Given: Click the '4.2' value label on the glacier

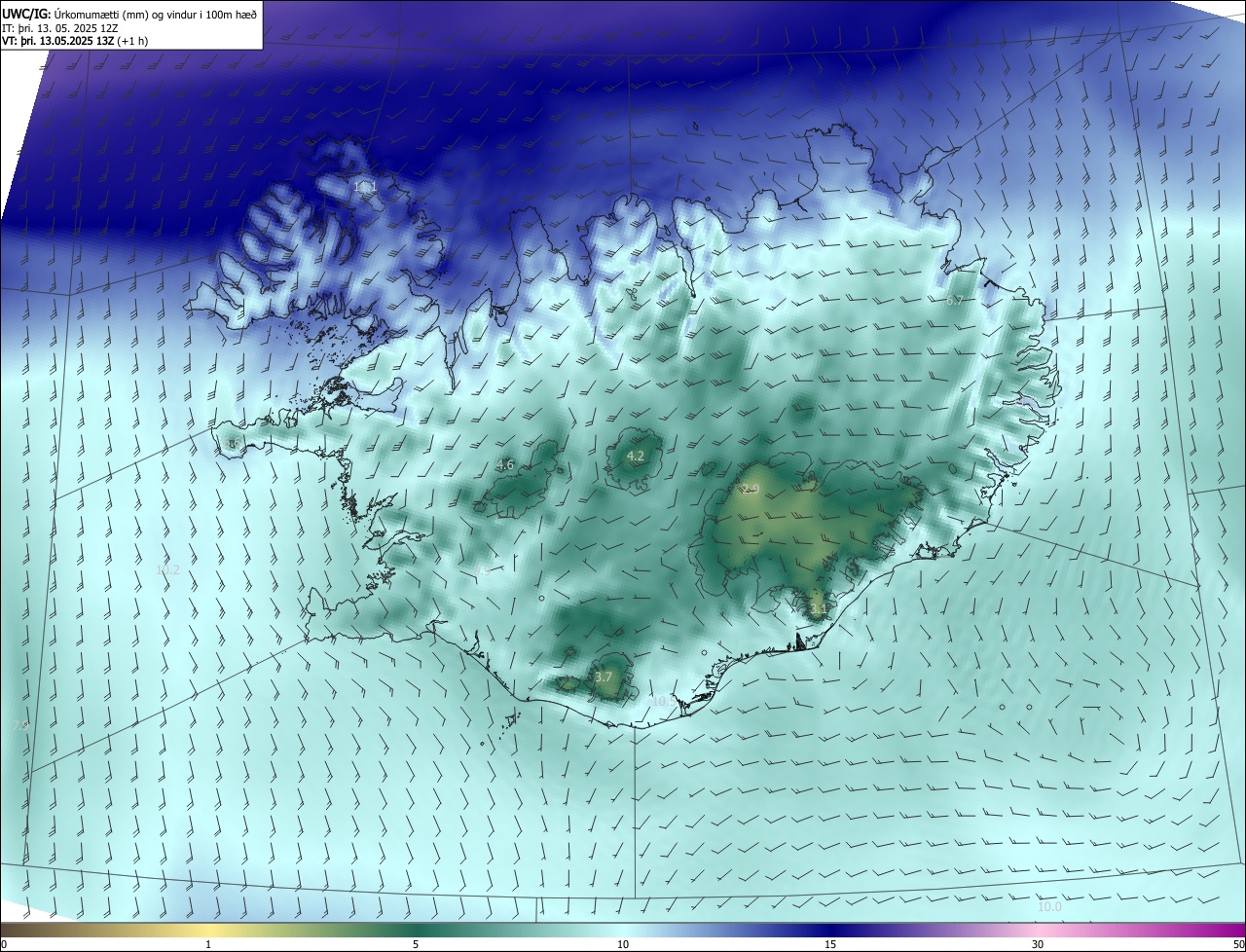Looking at the screenshot, I should [x=636, y=456].
